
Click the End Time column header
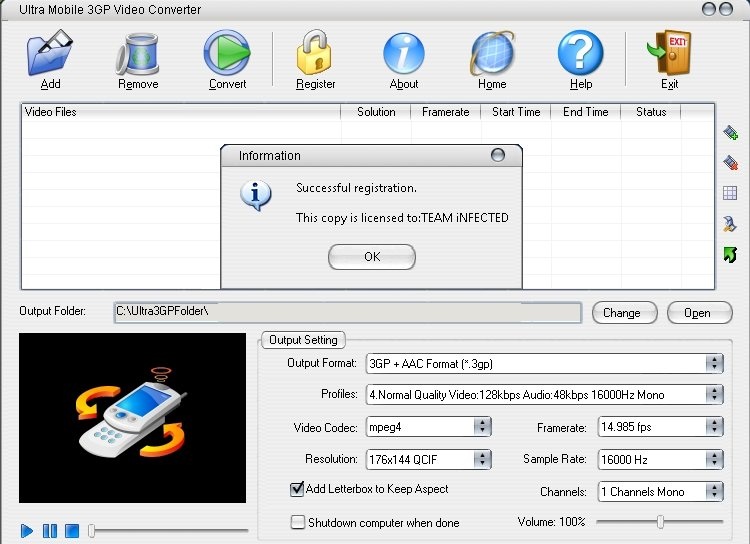click(x=585, y=112)
